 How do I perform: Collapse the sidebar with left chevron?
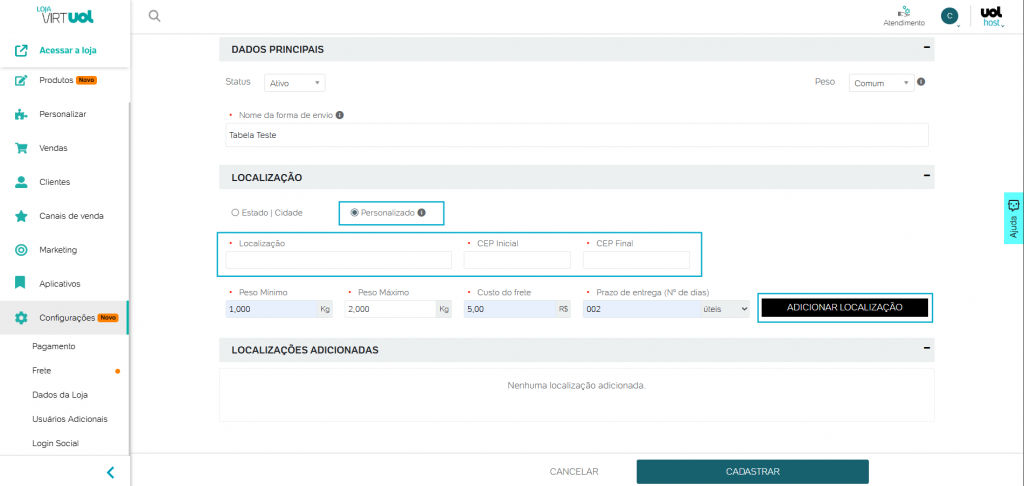click(110, 472)
